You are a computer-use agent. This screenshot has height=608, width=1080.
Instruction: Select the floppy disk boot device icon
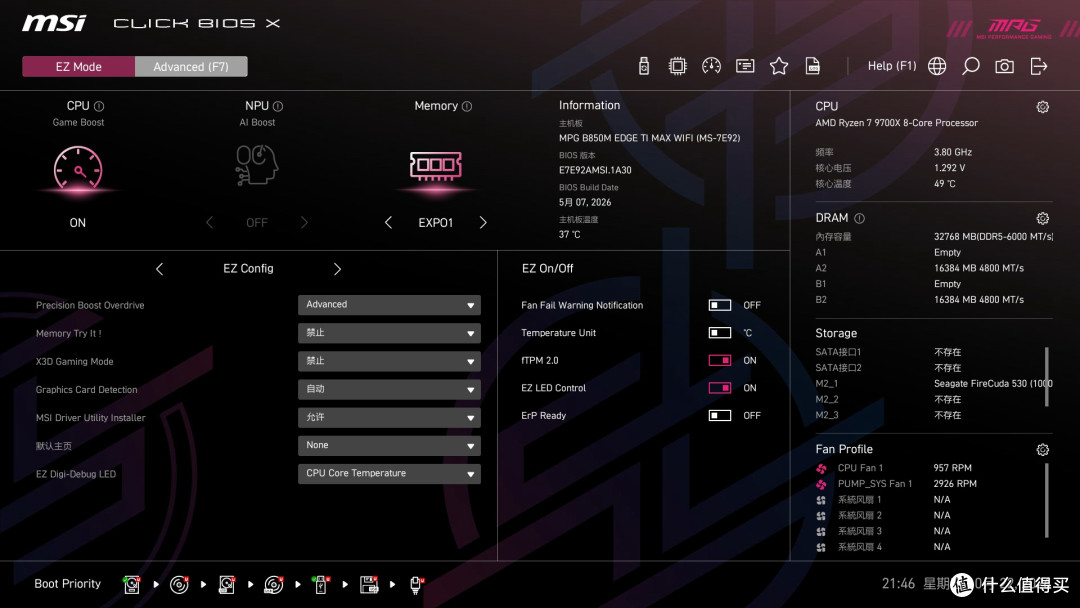[x=369, y=585]
